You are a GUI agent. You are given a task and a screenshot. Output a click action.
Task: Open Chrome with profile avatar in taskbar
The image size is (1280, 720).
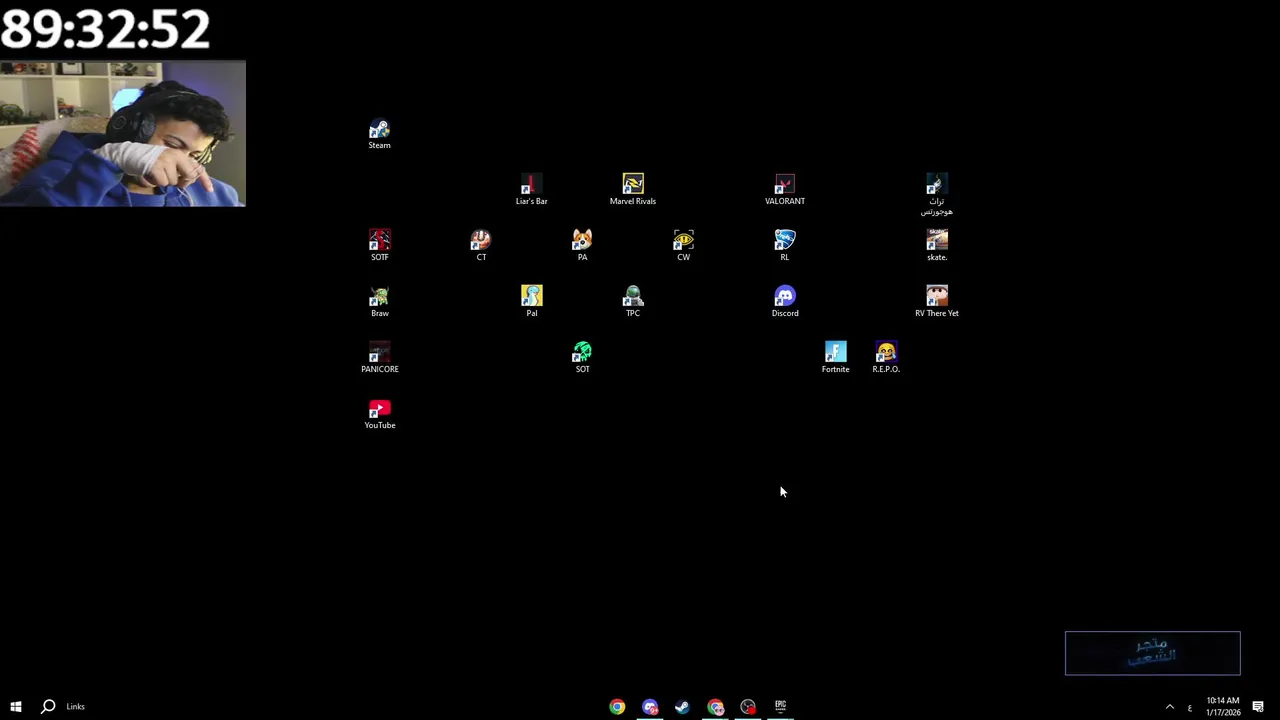coord(715,706)
